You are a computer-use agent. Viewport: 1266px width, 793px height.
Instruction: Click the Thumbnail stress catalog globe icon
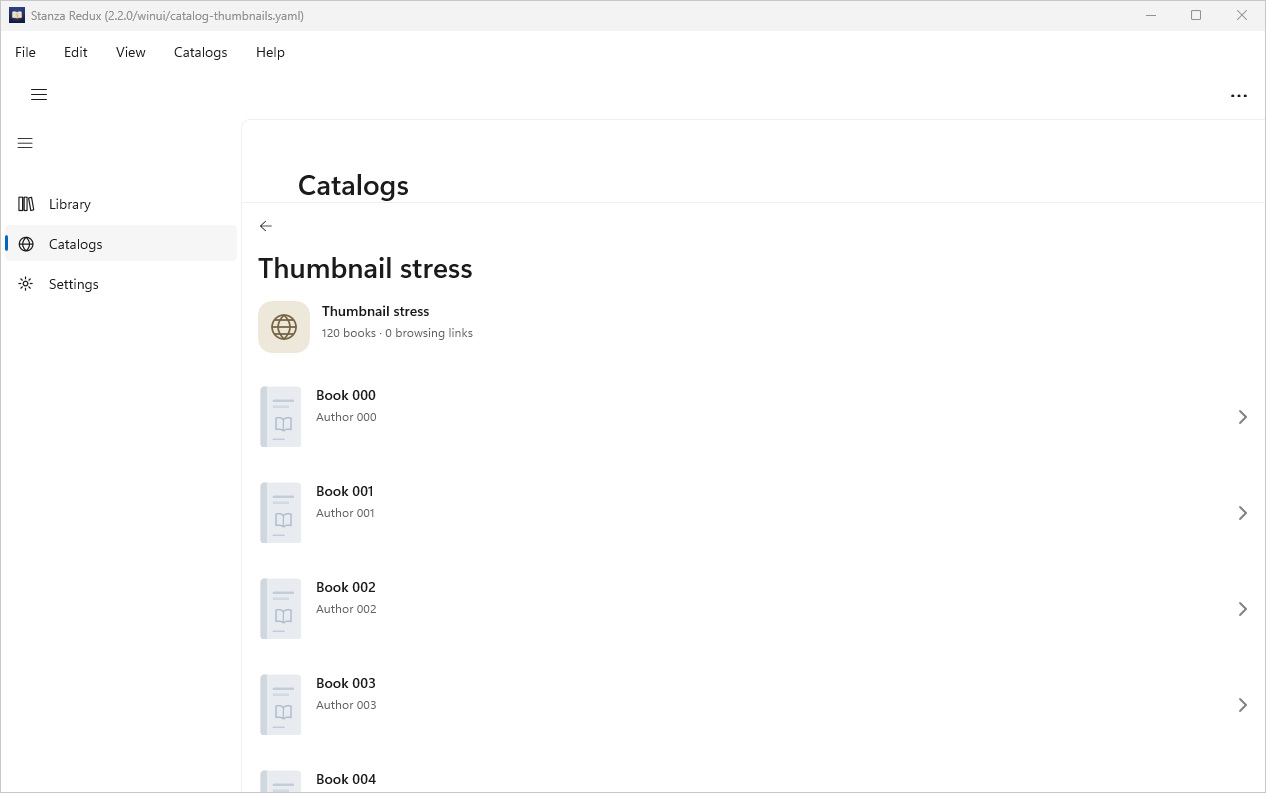[284, 327]
